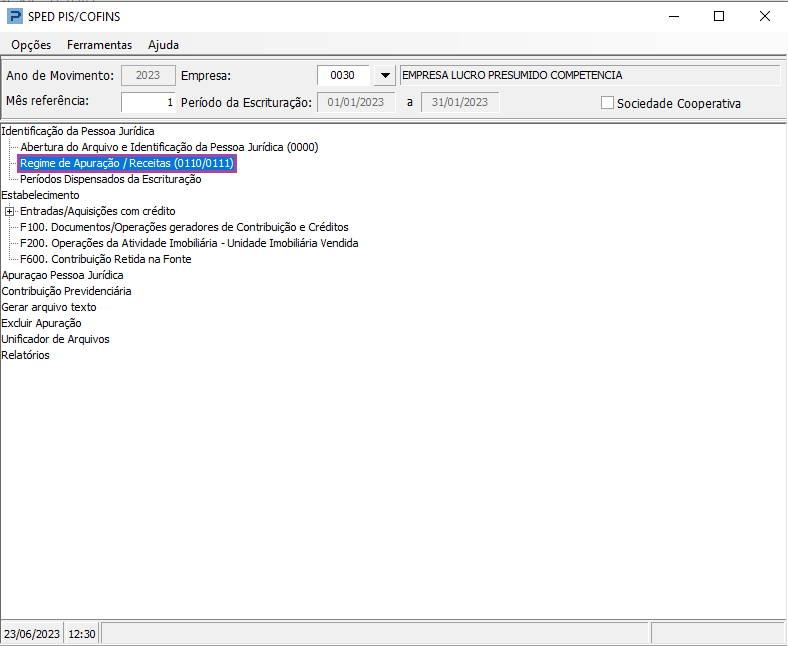Expand Entradas/Aquisições com crédito plus box
Viewport: 788px width, 646px height.
(x=10, y=212)
